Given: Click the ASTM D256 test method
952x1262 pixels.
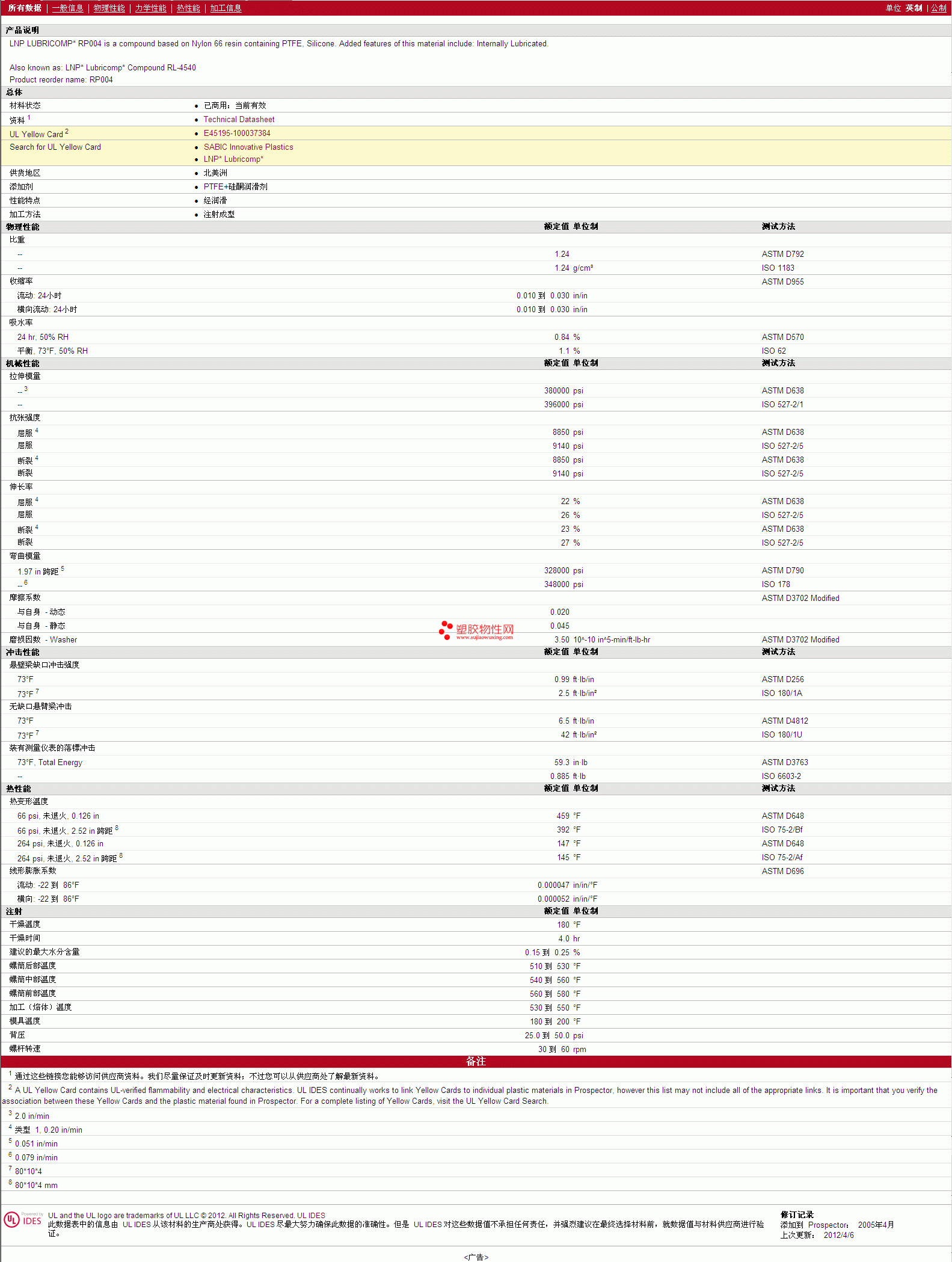Looking at the screenshot, I should coord(782,680).
